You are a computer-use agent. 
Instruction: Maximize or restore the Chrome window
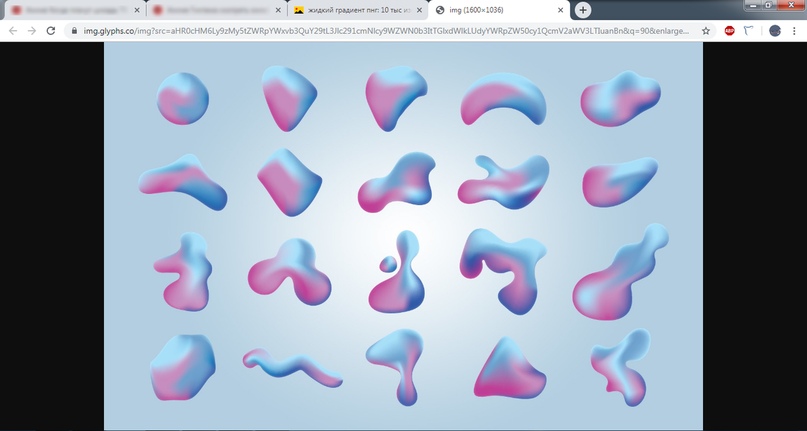click(x=768, y=5)
